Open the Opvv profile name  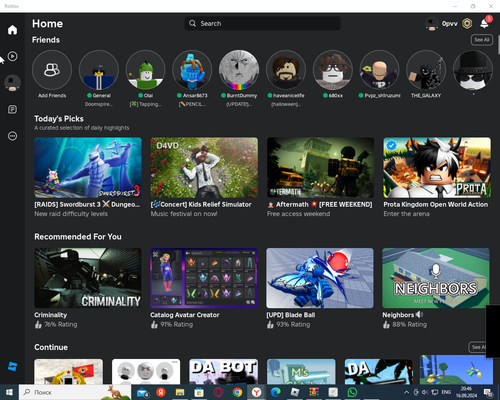click(x=449, y=24)
